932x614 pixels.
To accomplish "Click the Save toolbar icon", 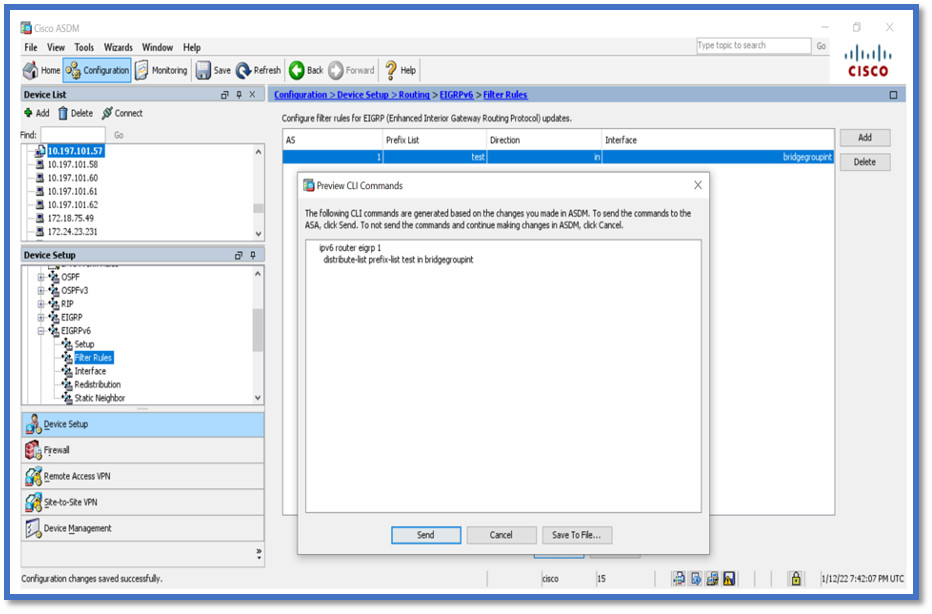I will [x=213, y=70].
